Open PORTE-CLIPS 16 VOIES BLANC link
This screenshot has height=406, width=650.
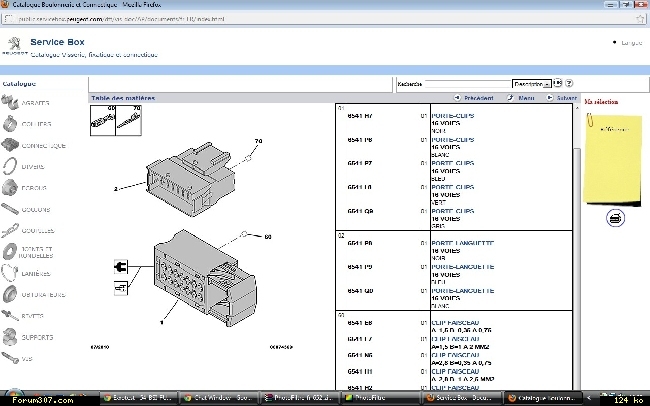(x=453, y=140)
